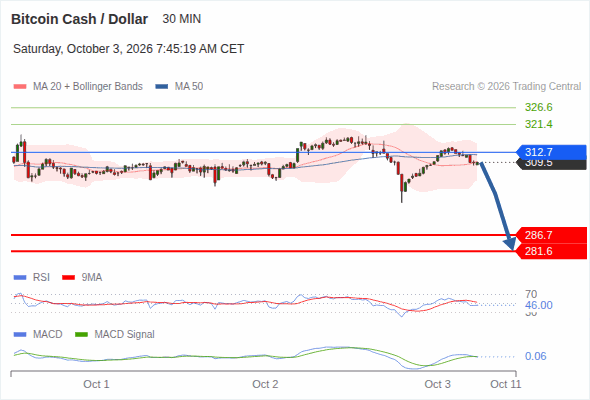This screenshot has height=400, width=590.
Task: Click the 321.4 resistance level label
Action: click(539, 124)
